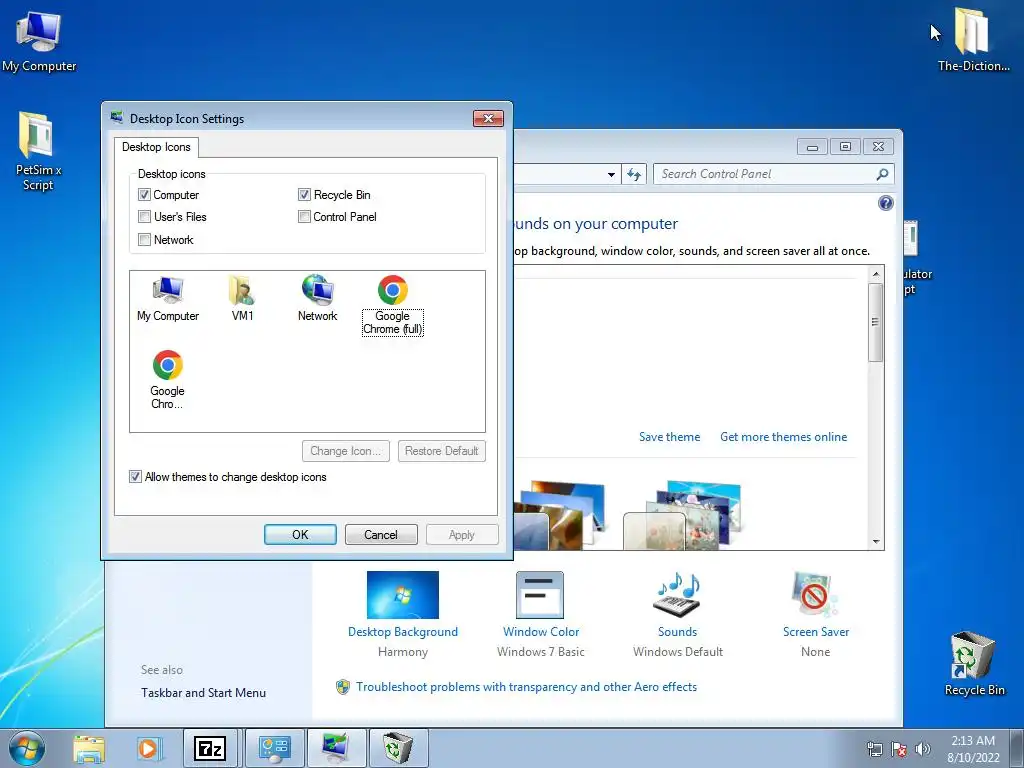Select the Desktop Icons tab

tap(156, 147)
